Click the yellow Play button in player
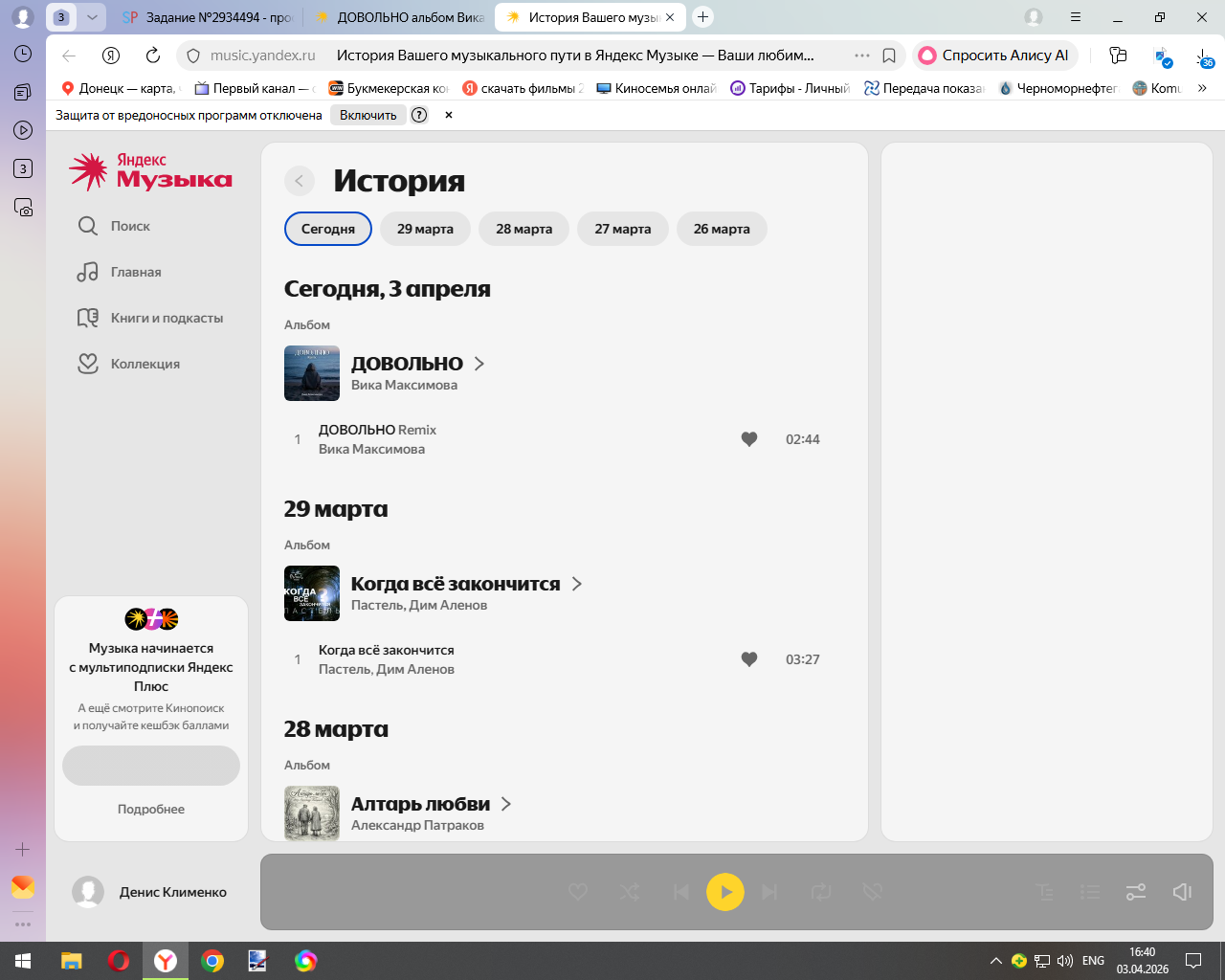 point(724,892)
